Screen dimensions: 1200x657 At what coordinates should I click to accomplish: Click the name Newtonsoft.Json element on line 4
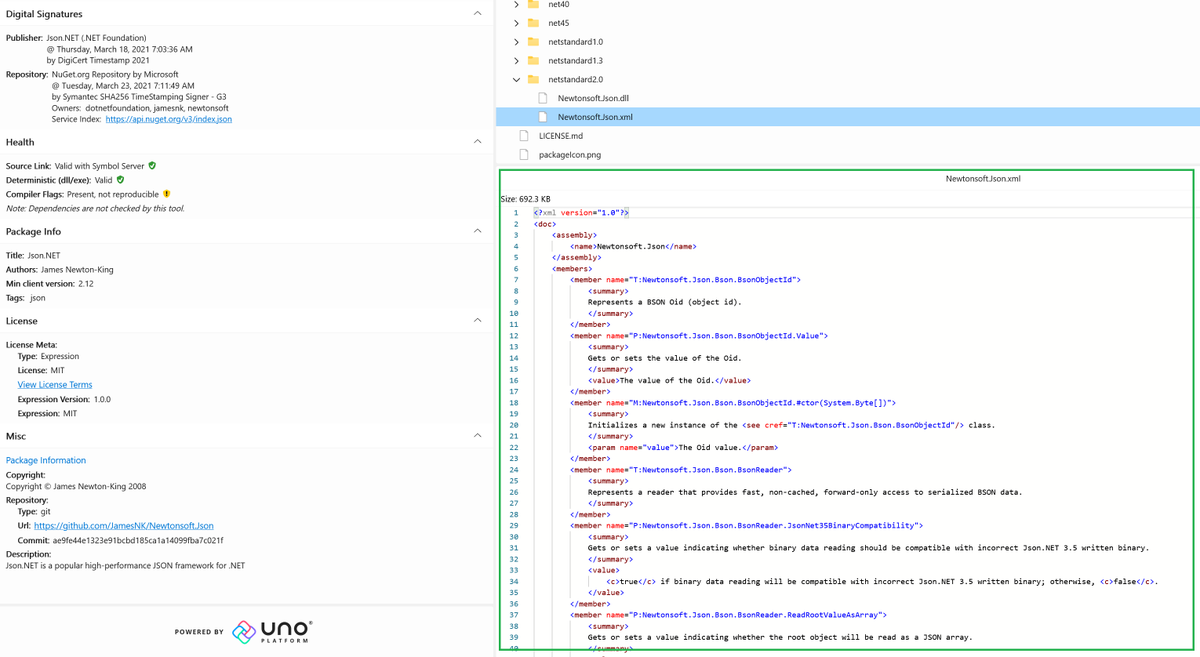[x=633, y=246]
